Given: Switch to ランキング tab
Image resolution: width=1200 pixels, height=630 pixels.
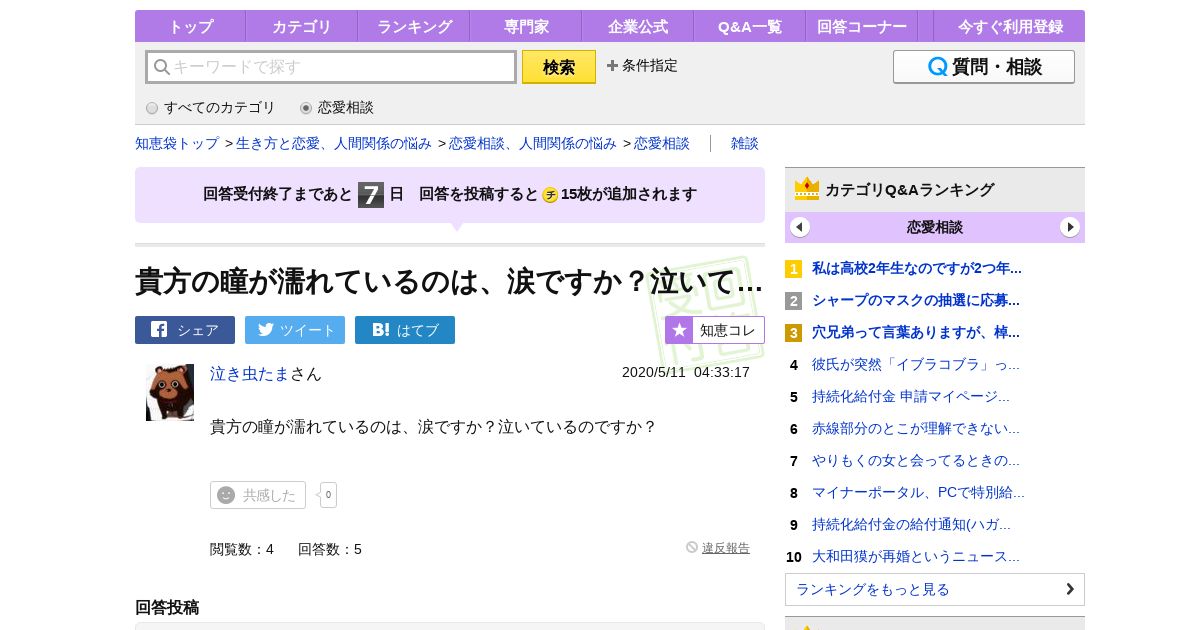Looking at the screenshot, I should click(413, 26).
